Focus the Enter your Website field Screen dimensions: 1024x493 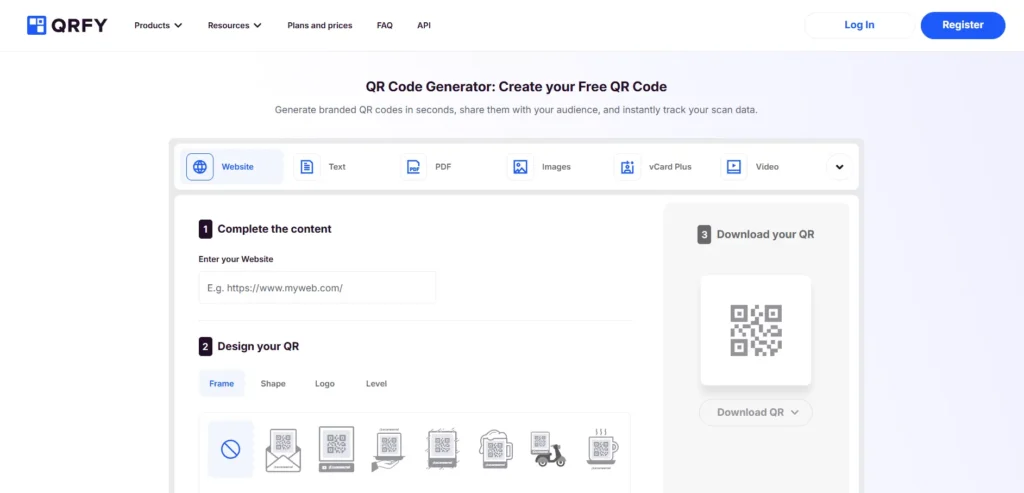click(317, 287)
